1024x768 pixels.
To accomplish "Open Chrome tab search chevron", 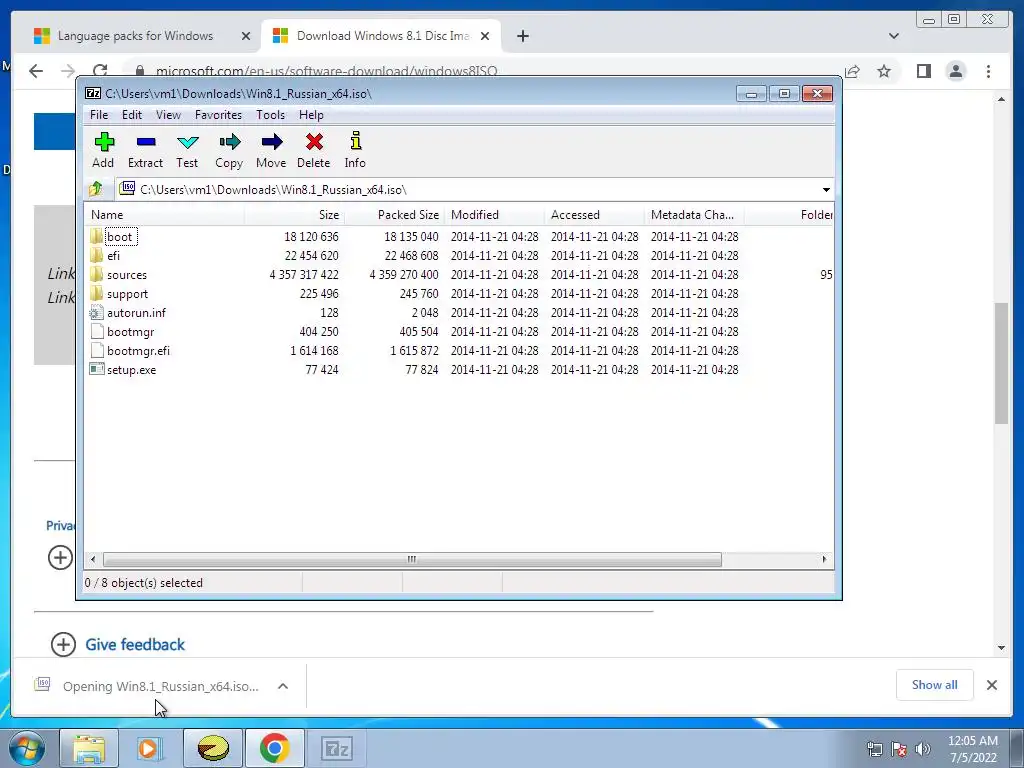I will (893, 36).
